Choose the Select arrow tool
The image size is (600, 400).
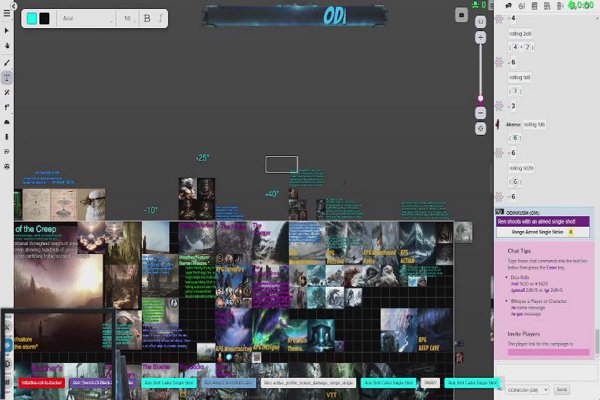pos(7,30)
